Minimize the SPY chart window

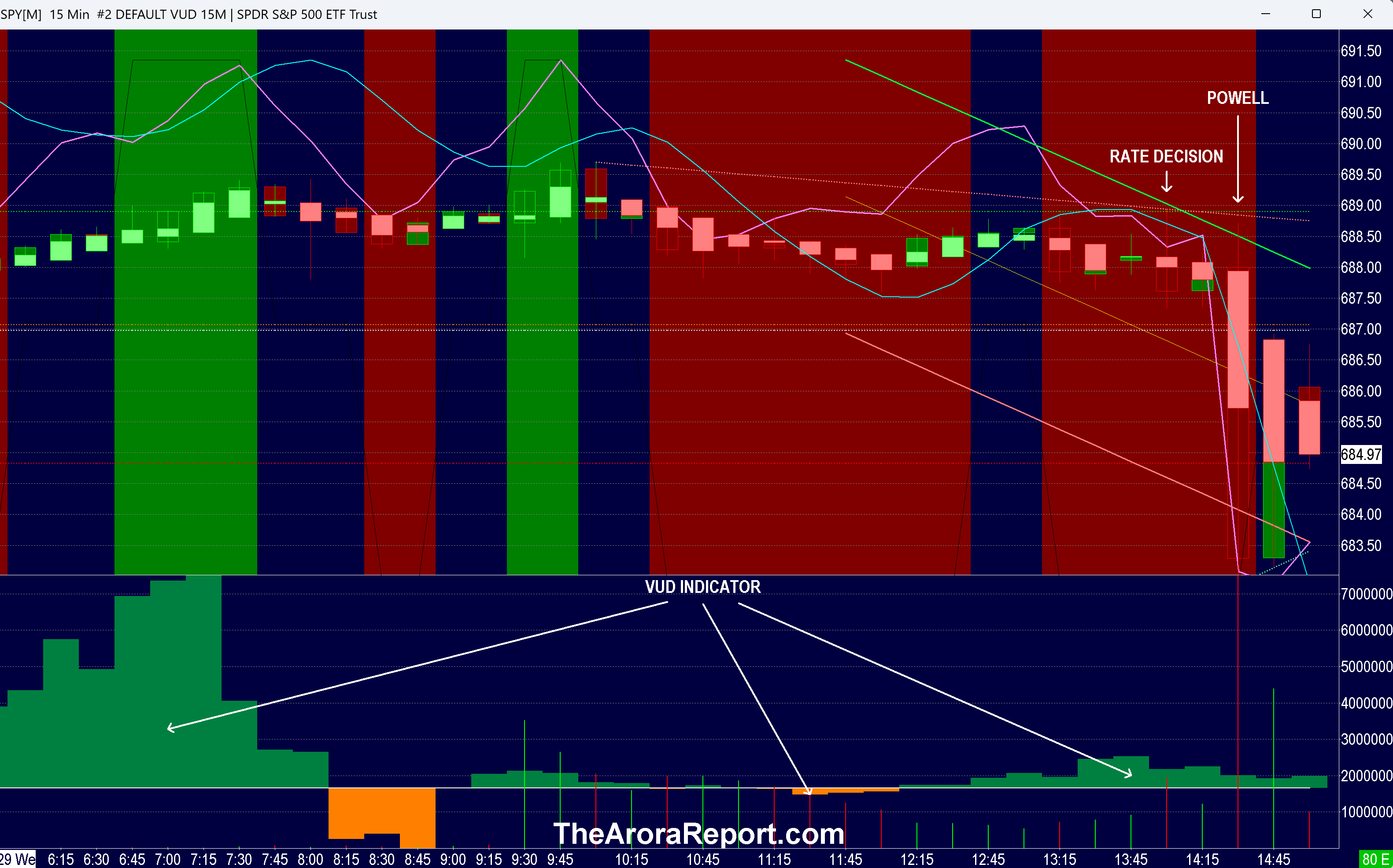click(1265, 14)
